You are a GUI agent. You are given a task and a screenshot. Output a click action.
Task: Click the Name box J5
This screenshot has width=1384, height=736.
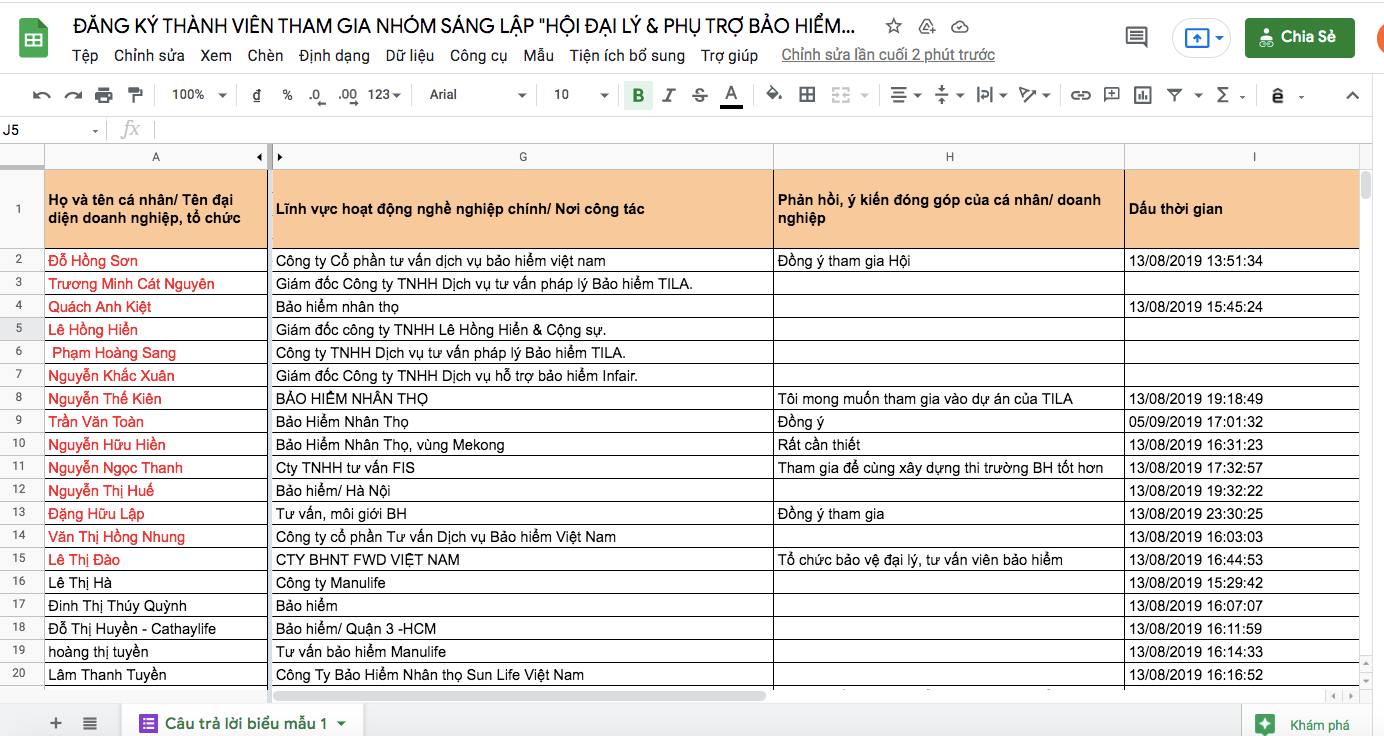(x=53, y=130)
